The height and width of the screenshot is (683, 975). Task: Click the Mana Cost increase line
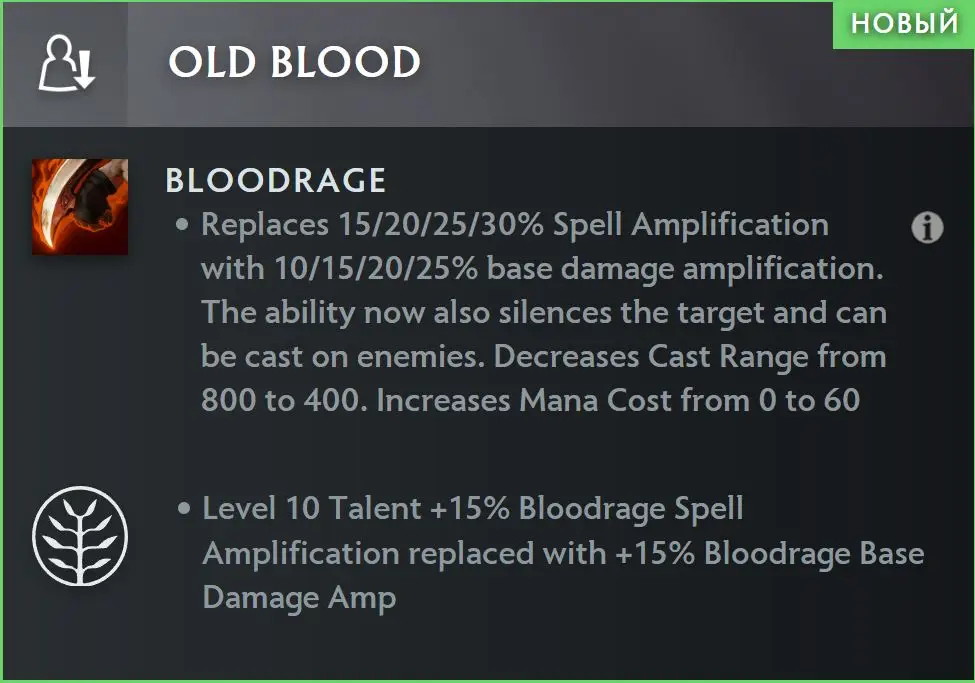[618, 400]
